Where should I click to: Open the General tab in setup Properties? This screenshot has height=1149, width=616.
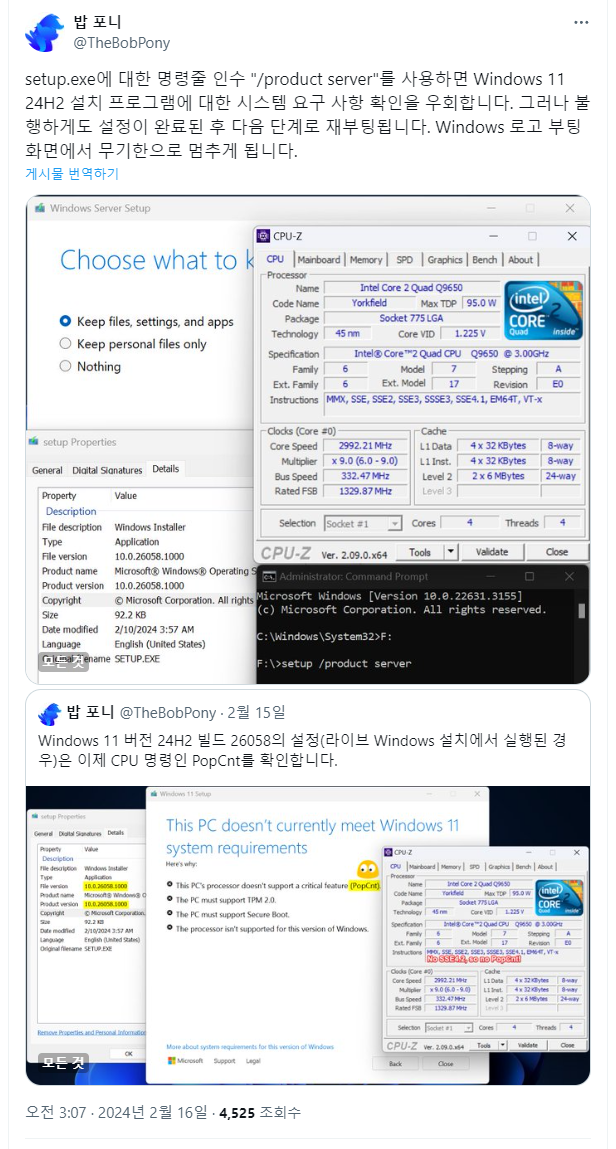click(48, 470)
